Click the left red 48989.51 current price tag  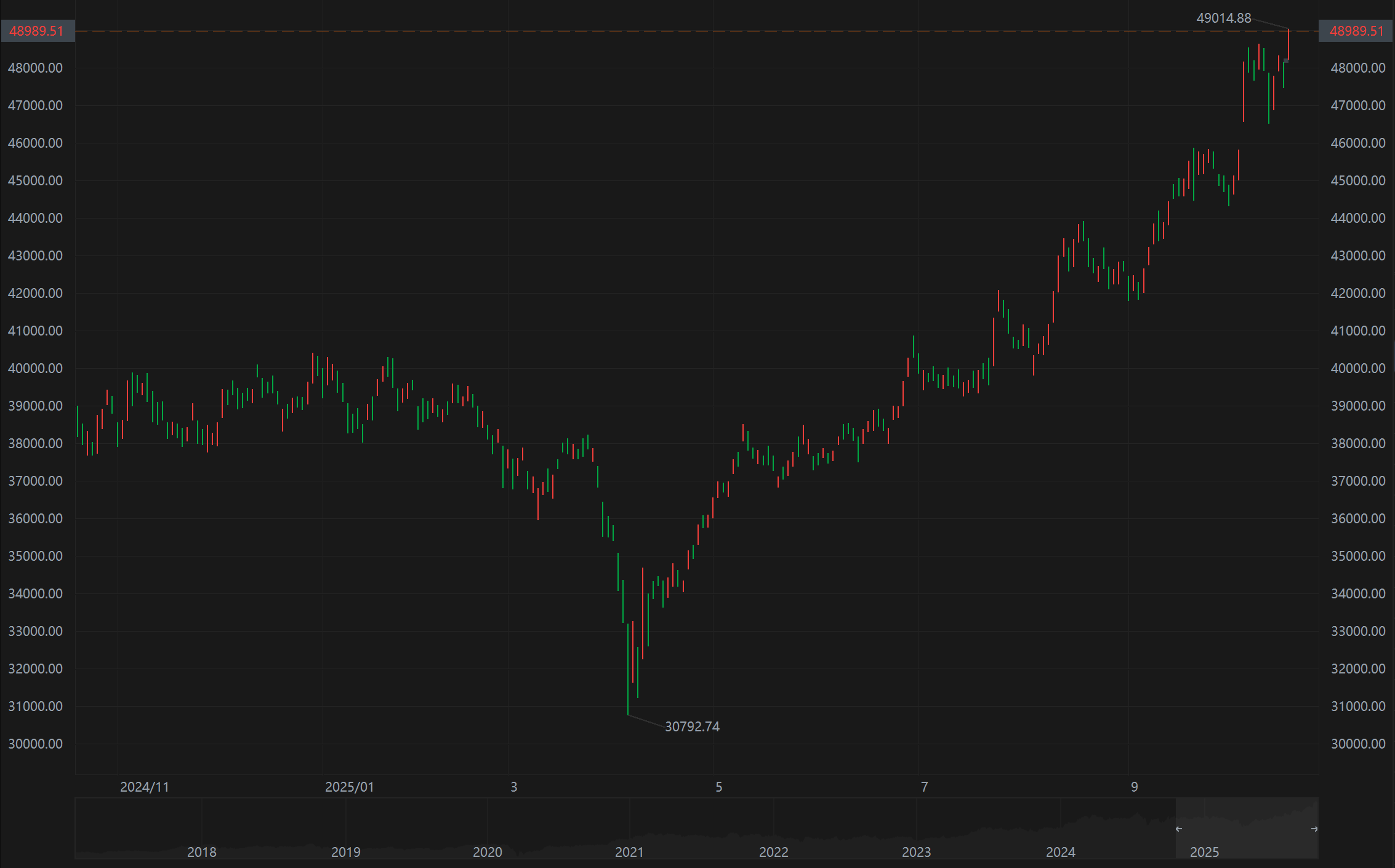pyautogui.click(x=37, y=31)
